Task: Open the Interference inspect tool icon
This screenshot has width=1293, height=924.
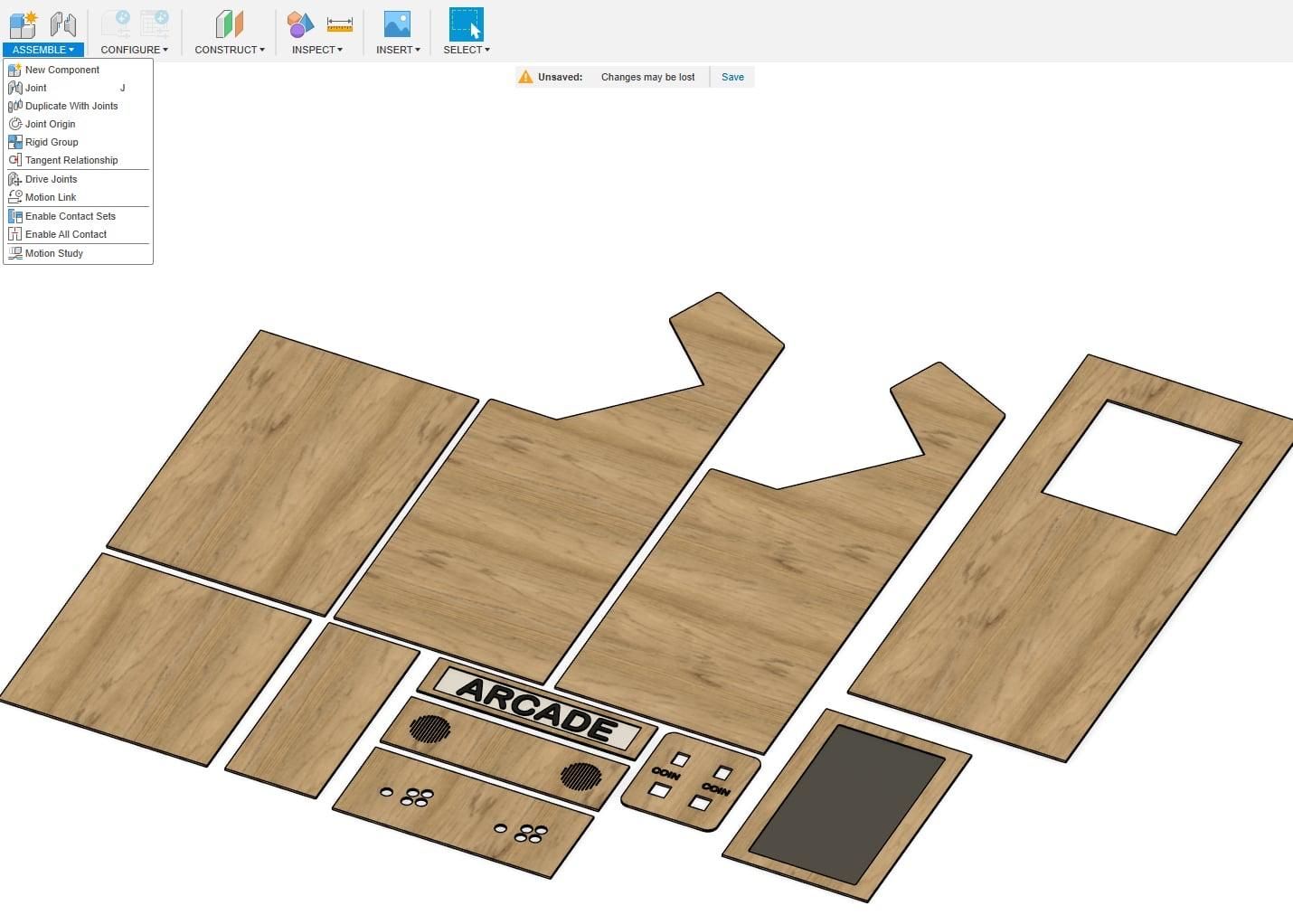Action: [x=300, y=24]
